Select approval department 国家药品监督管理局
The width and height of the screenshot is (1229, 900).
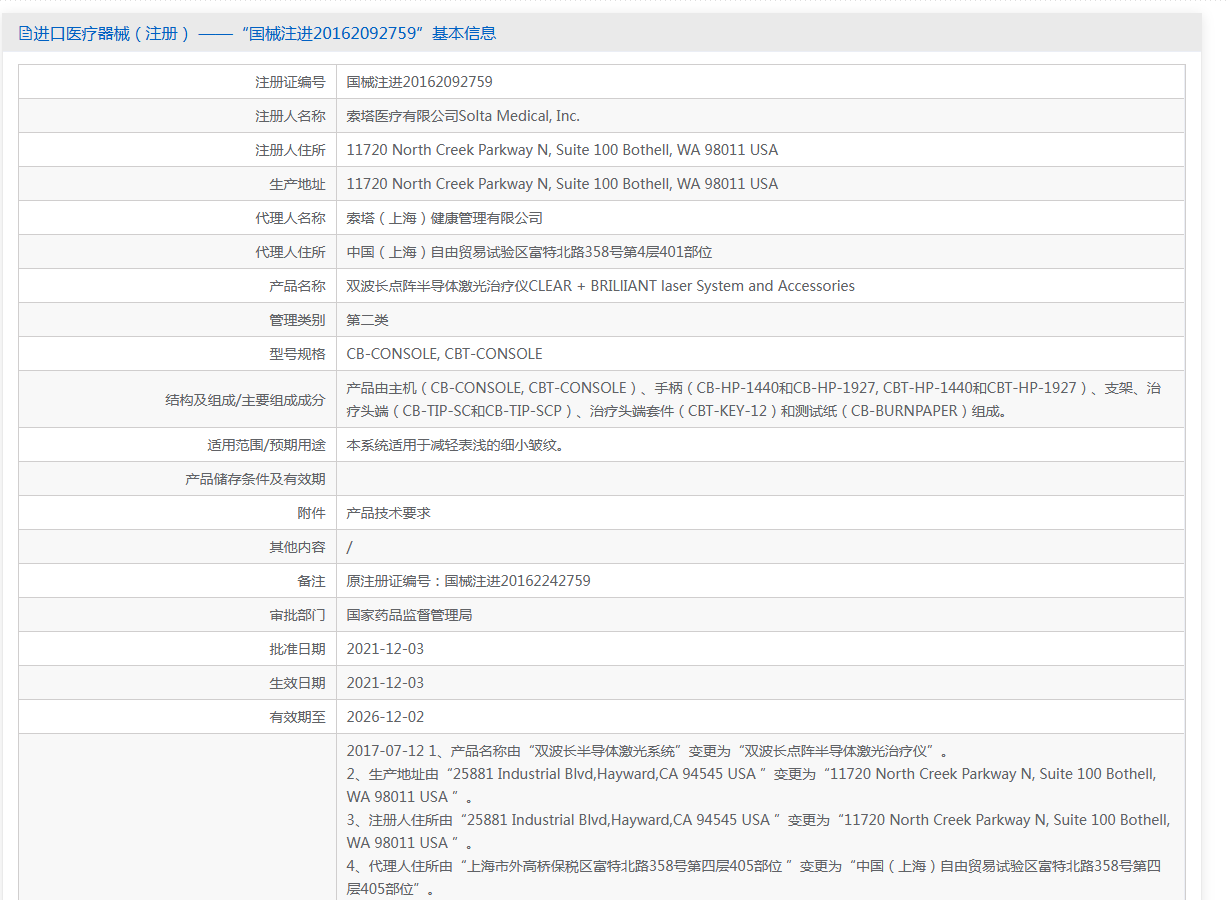click(409, 615)
